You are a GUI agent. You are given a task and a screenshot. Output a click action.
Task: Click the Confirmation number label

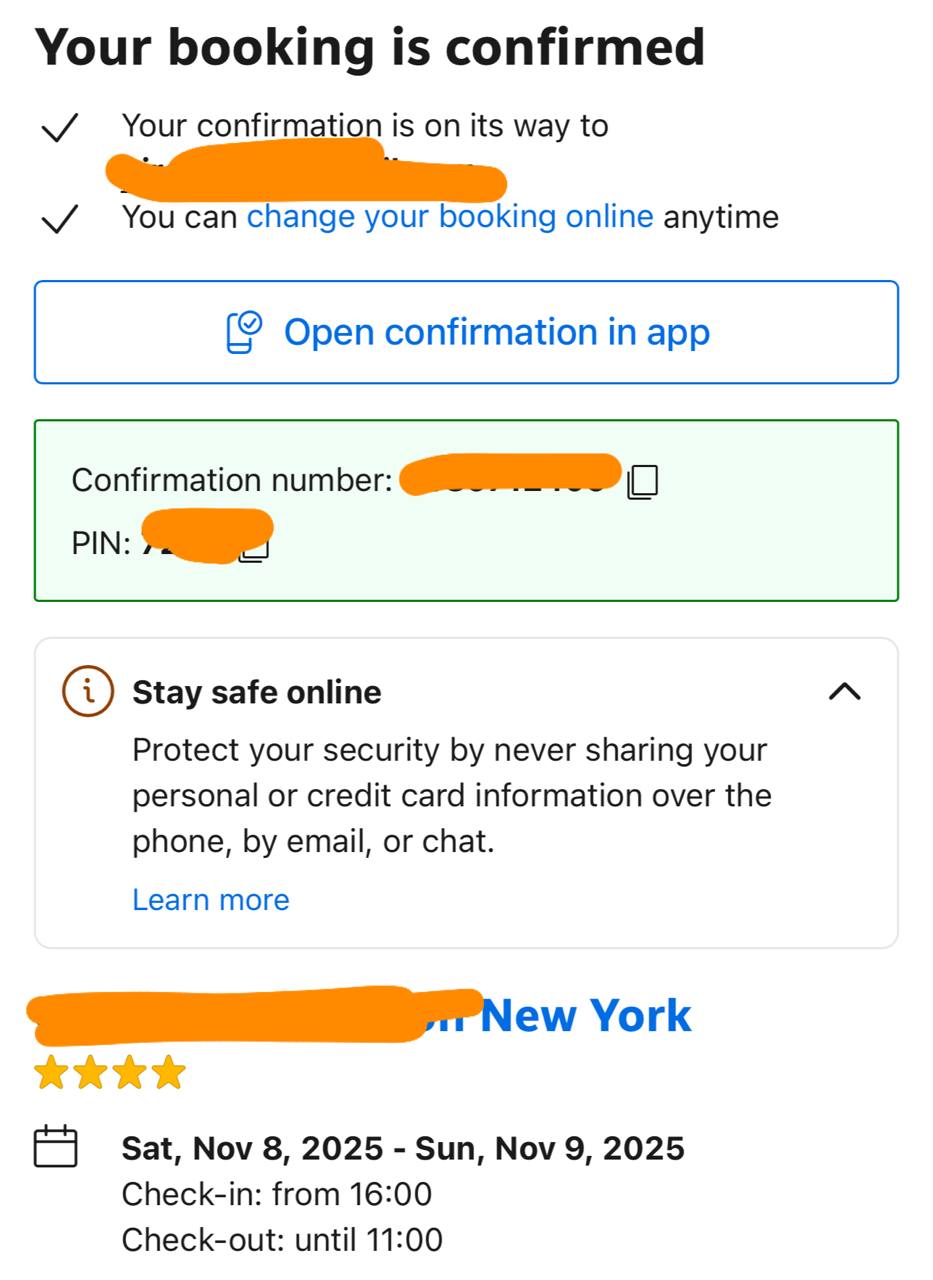(x=232, y=481)
